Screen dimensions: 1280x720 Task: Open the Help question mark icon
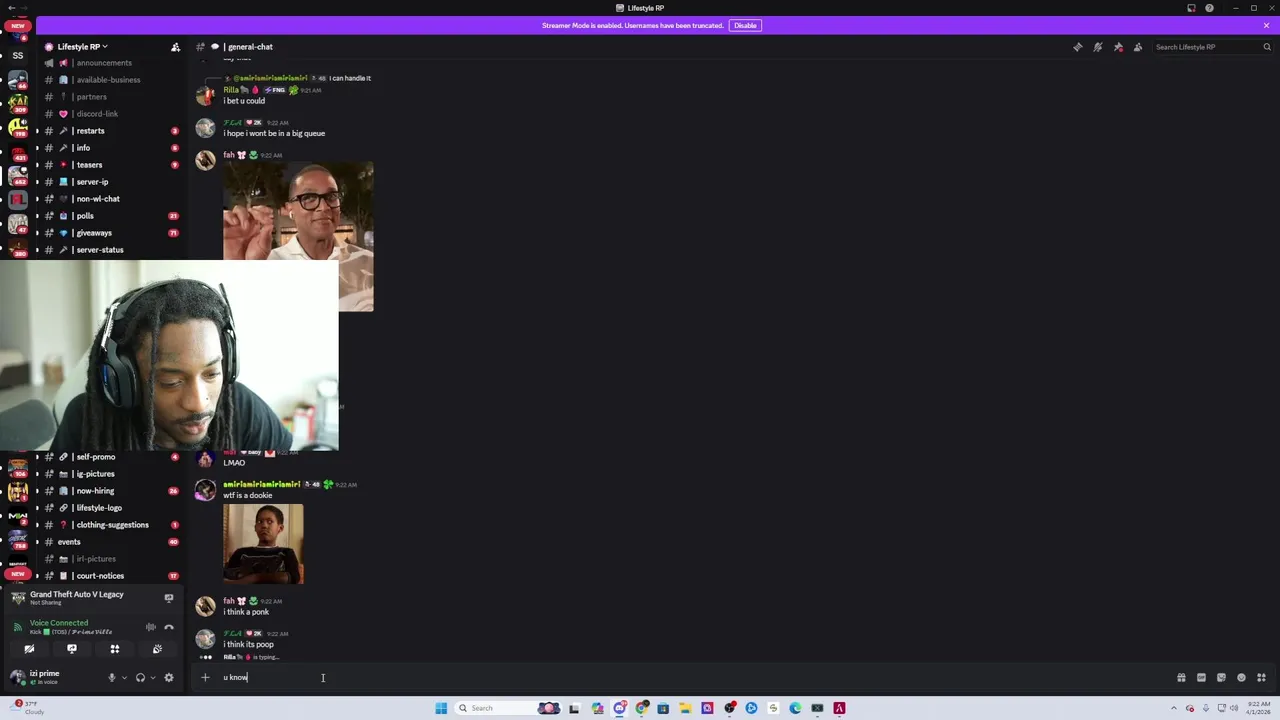[x=1210, y=8]
